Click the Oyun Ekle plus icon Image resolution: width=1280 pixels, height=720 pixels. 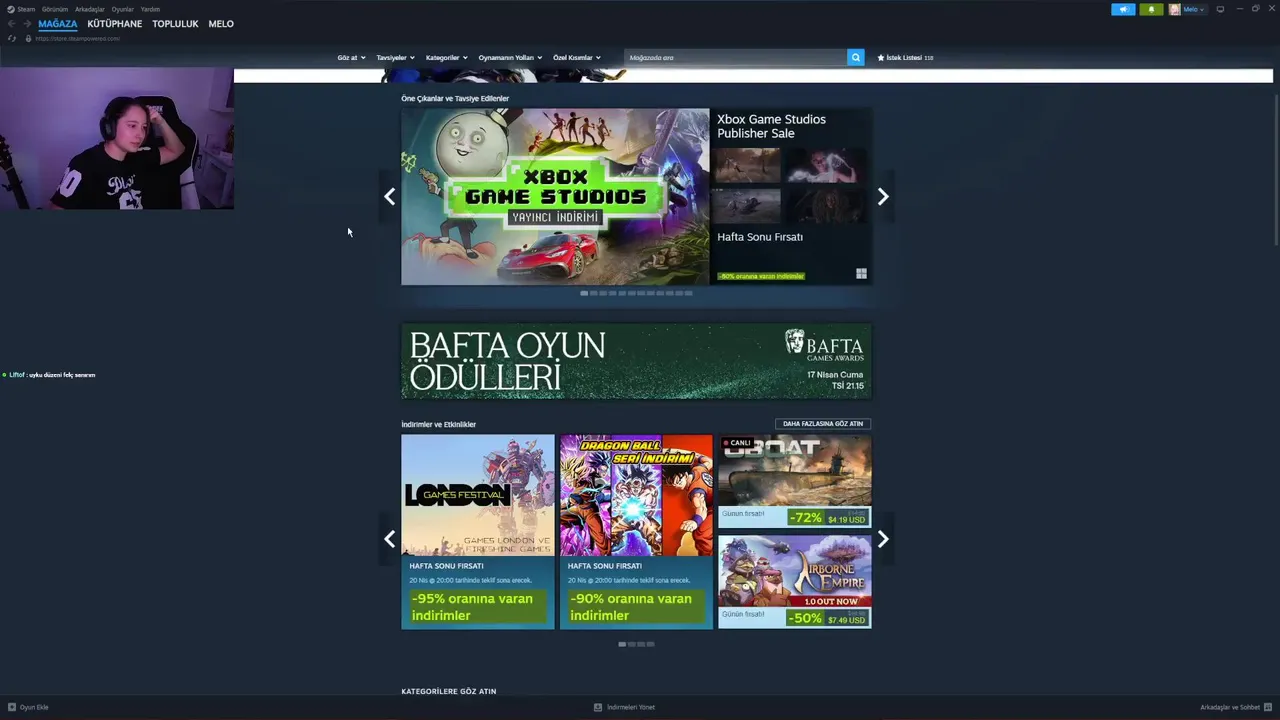coord(12,707)
